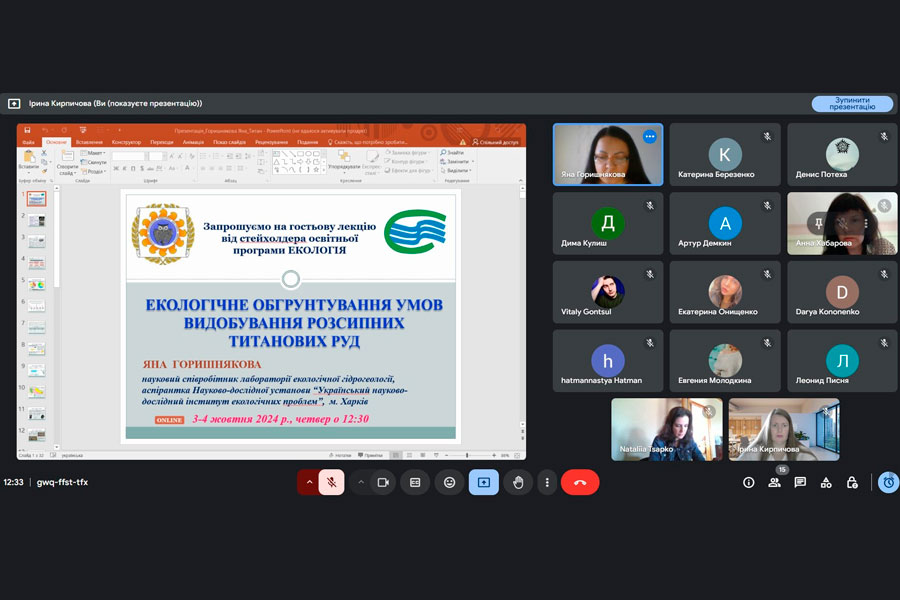Toggle underline П formatting
The width and height of the screenshot is (900, 600).
pos(133,168)
